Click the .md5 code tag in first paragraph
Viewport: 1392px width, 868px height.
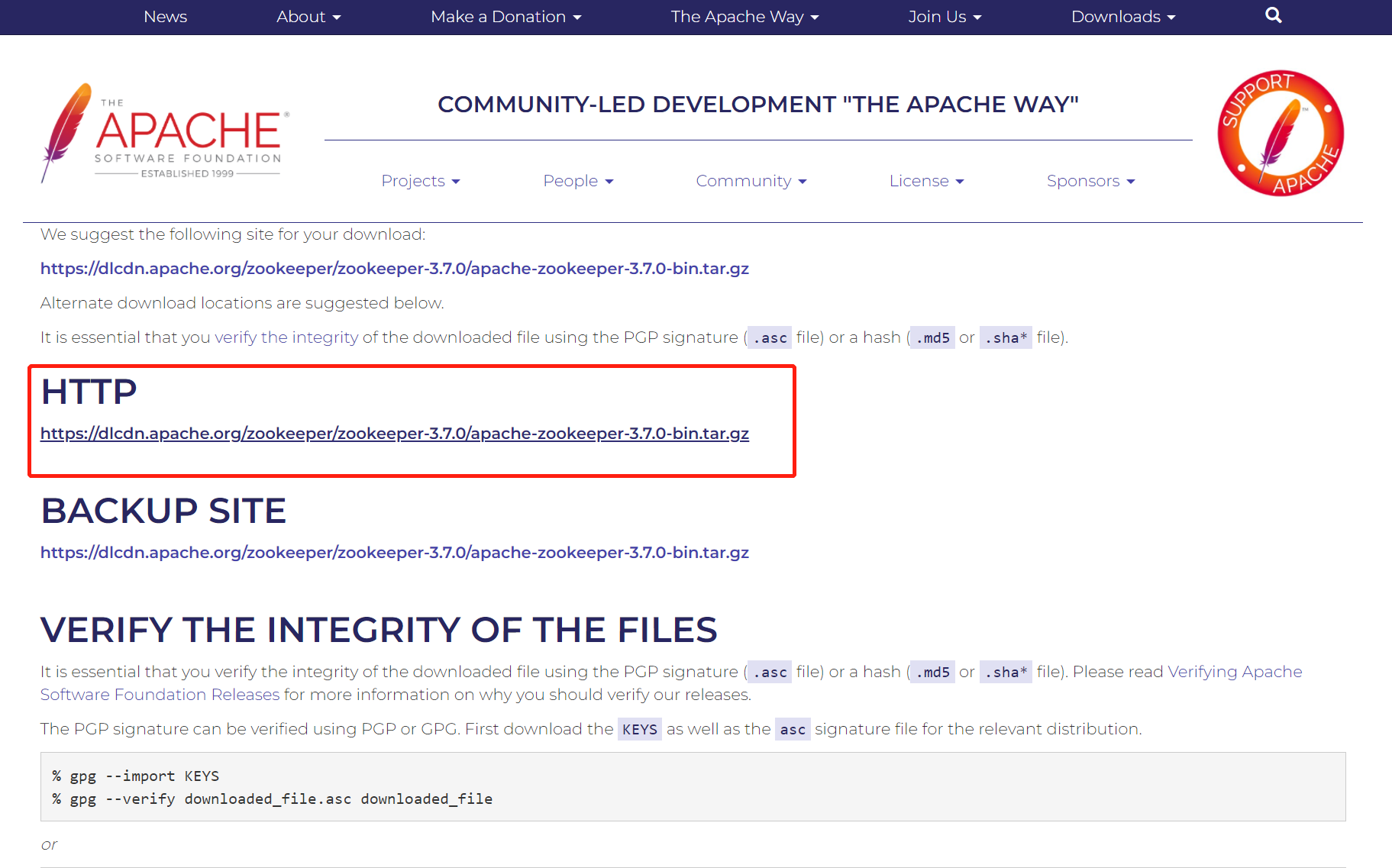[x=933, y=337]
